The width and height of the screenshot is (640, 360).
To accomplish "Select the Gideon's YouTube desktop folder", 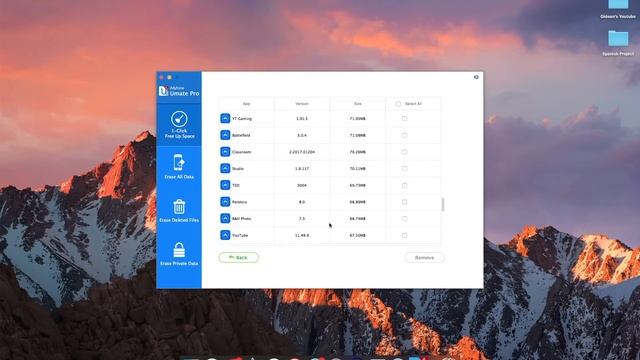I will [x=618, y=9].
